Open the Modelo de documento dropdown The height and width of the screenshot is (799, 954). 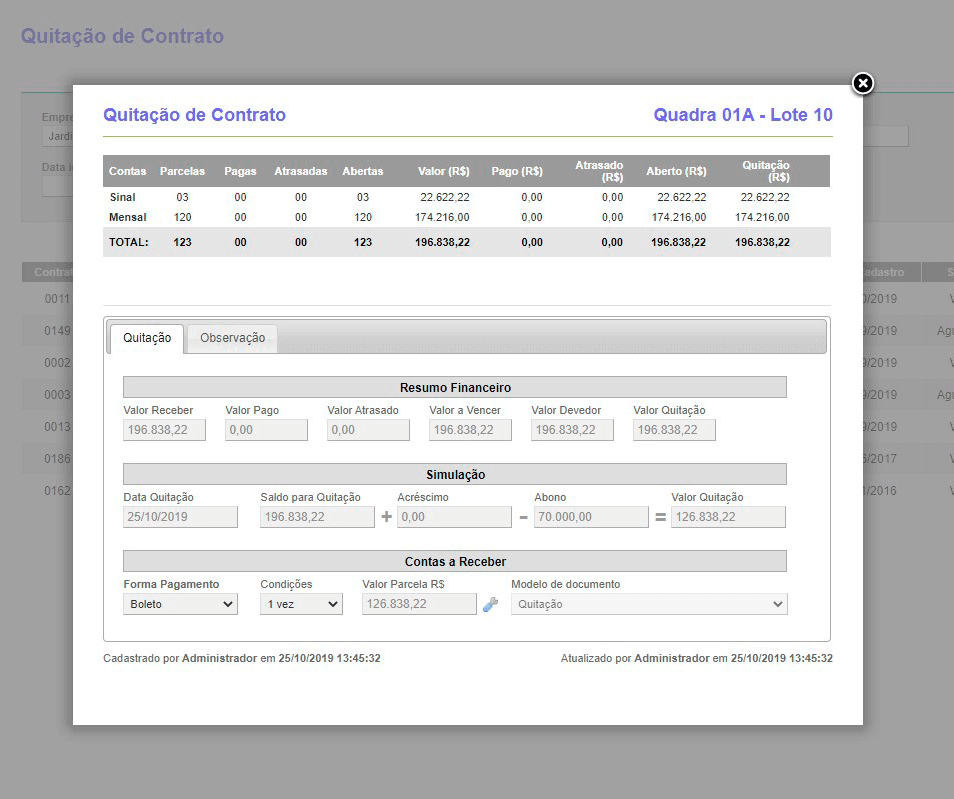649,604
